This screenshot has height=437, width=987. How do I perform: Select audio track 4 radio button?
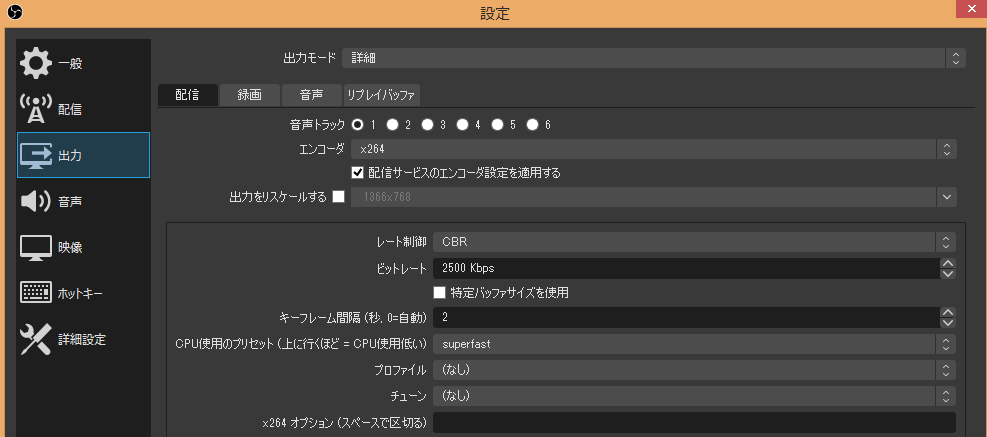[463, 125]
